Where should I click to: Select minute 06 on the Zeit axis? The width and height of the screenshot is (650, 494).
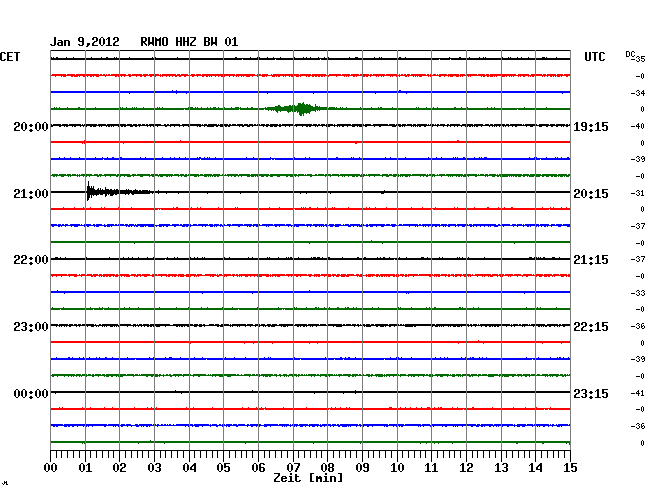[258, 468]
